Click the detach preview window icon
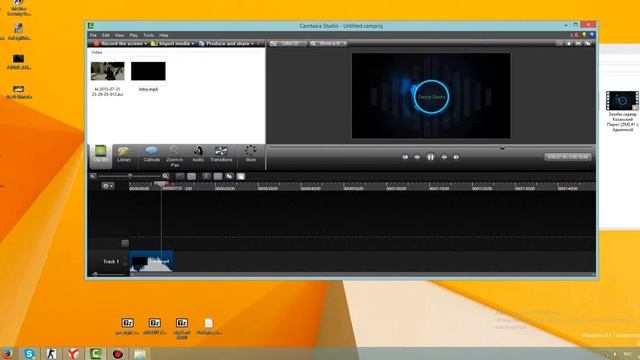This screenshot has height=360, width=640. [x=588, y=43]
